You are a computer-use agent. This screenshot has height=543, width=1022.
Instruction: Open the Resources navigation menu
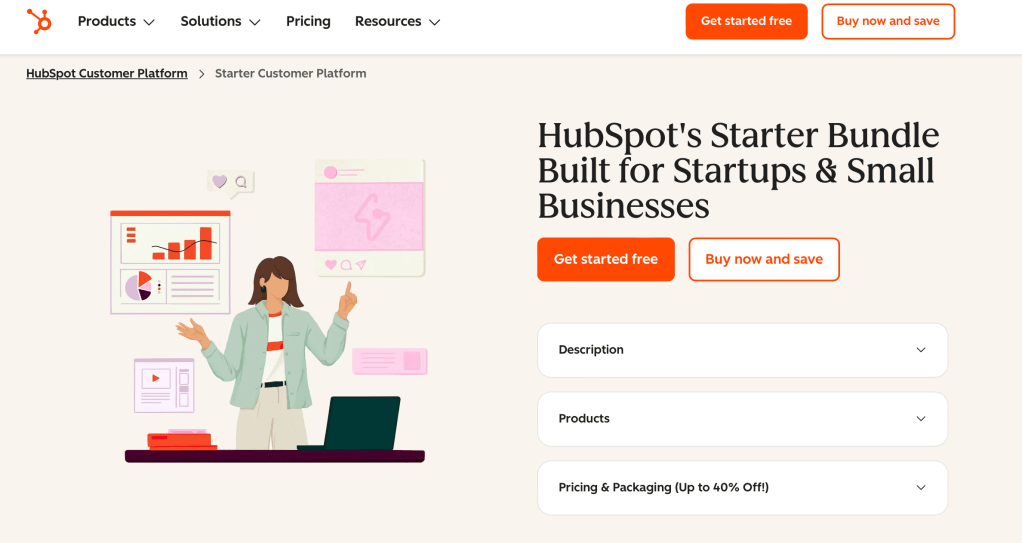coord(388,21)
